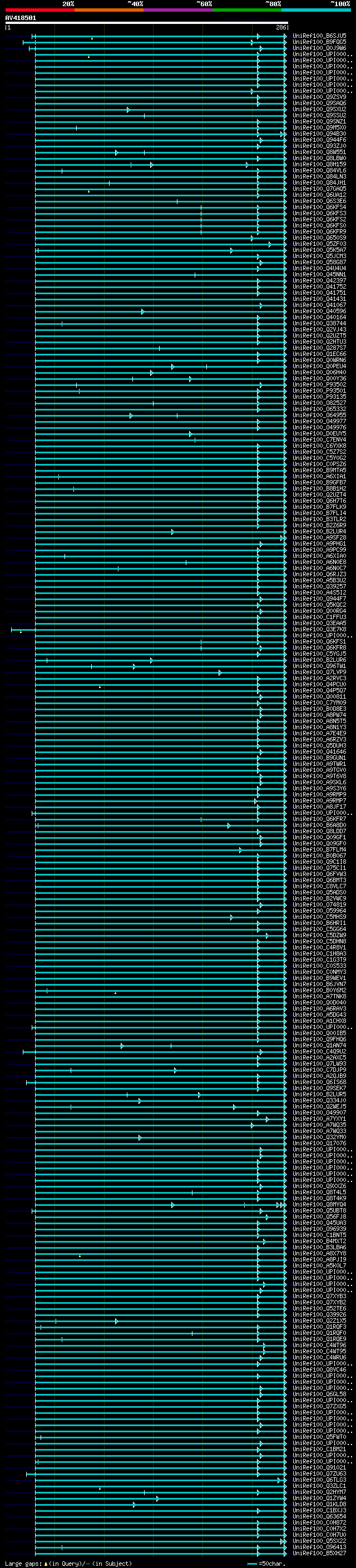Select hit label UniRef100_Q944F6
The width and height of the screenshot is (356, 1568).
click(319, 140)
